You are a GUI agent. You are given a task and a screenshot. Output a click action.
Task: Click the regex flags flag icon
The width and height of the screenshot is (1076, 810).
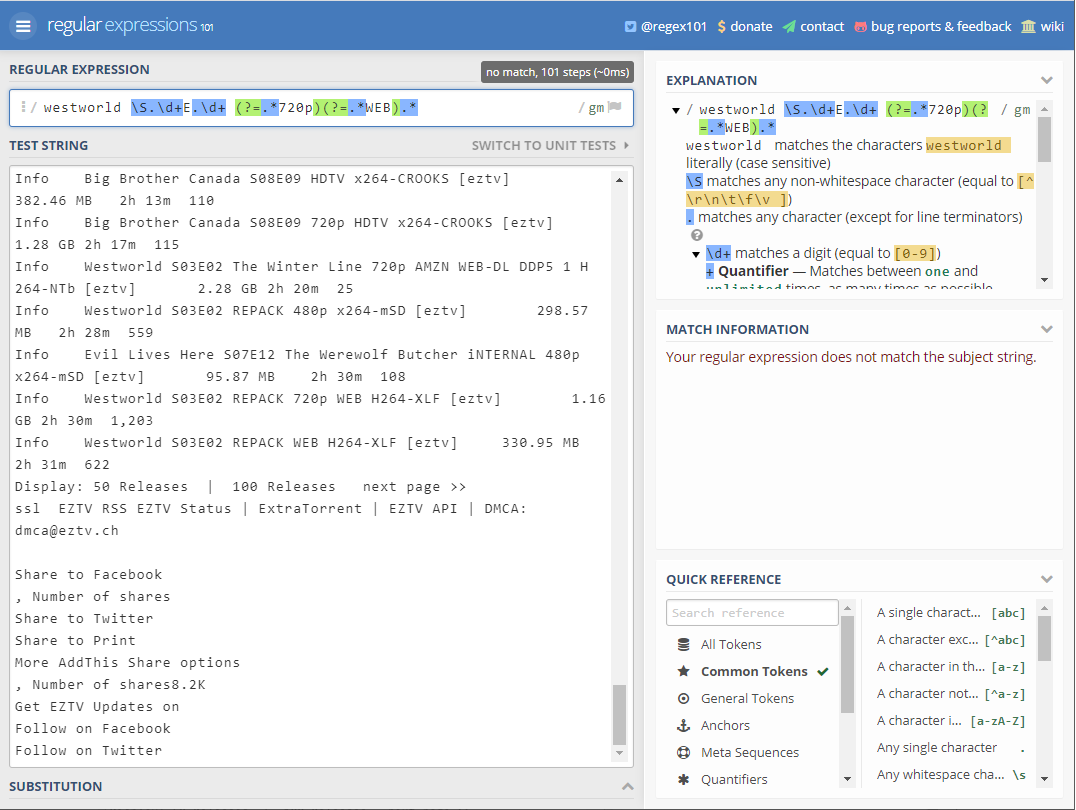[x=615, y=107]
